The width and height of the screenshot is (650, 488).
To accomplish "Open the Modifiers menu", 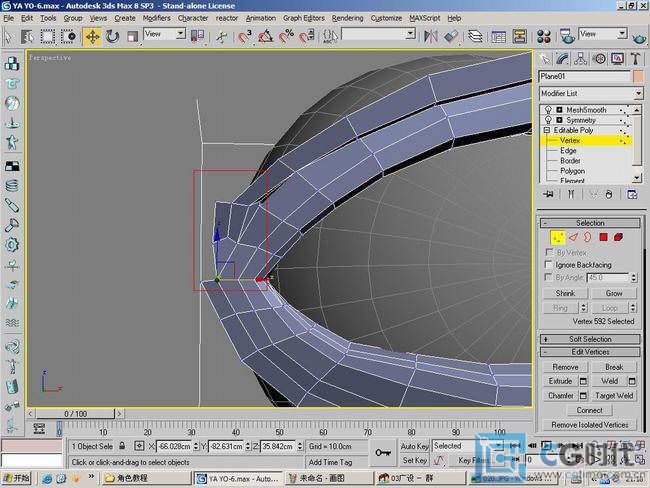I will point(156,18).
